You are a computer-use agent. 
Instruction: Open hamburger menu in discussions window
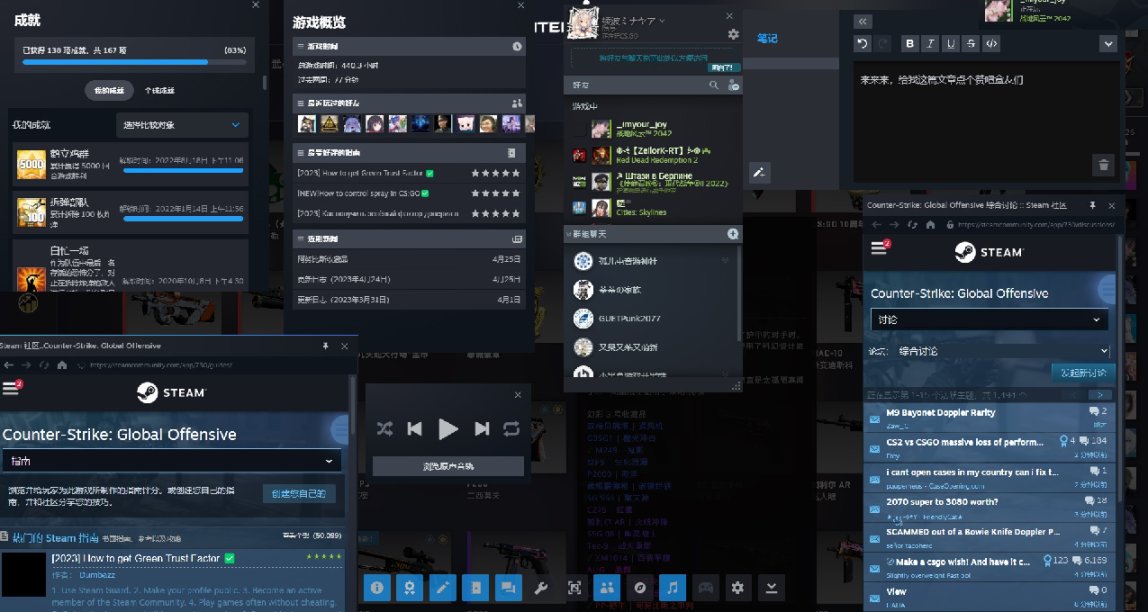pyautogui.click(x=879, y=248)
